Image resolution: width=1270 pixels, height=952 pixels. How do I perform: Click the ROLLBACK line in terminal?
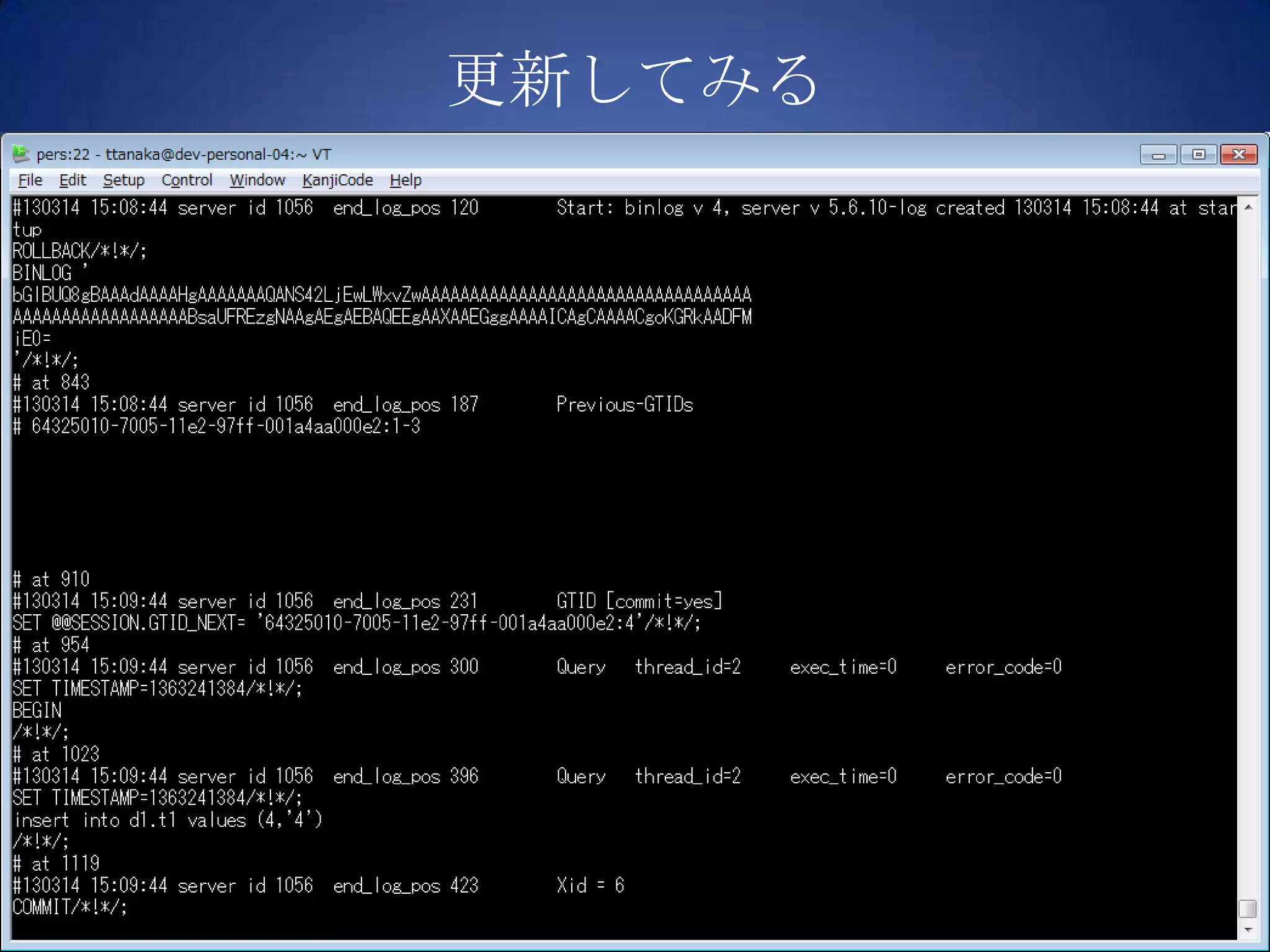(x=79, y=251)
